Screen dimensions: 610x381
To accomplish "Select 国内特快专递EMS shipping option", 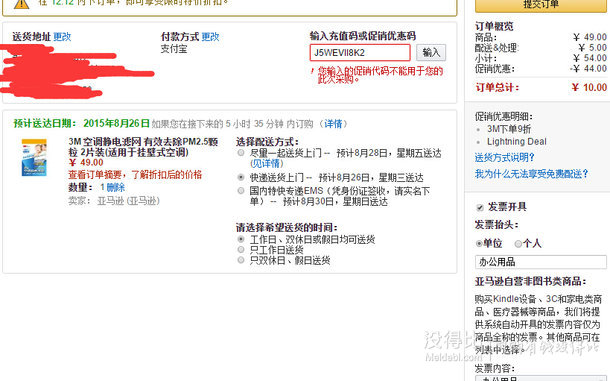I will 241,191.
